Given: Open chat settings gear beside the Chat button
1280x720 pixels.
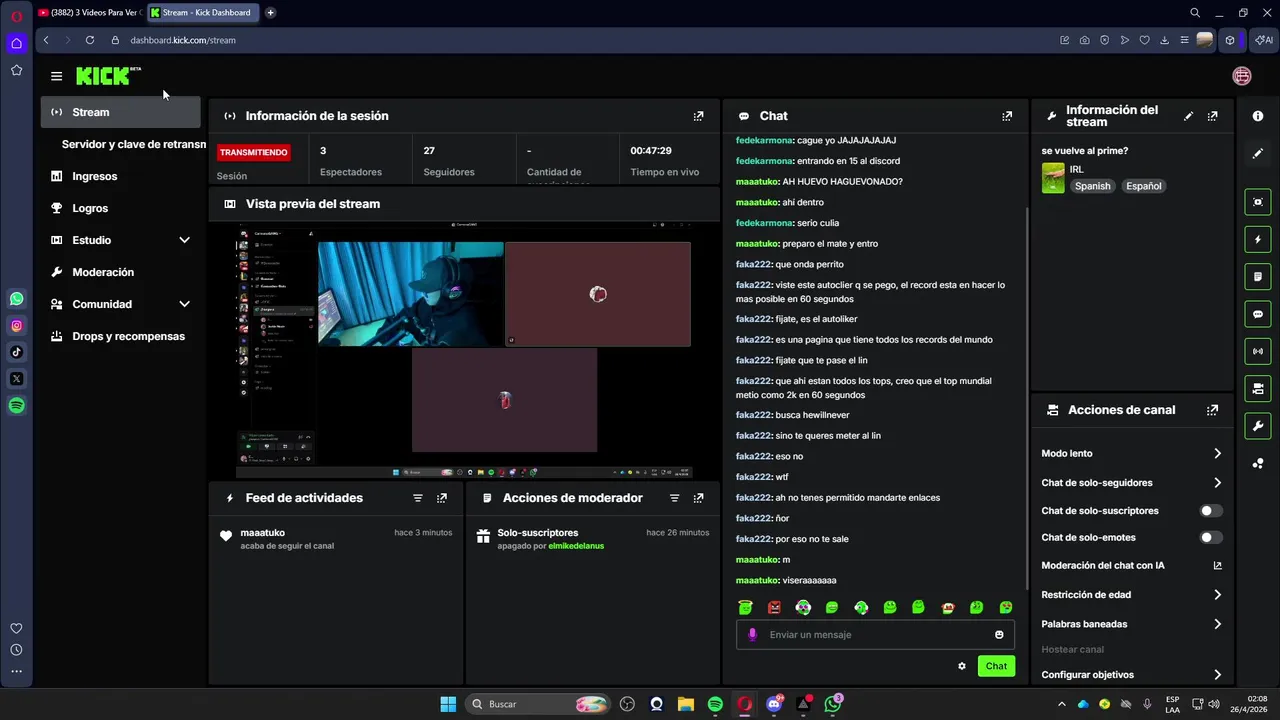Looking at the screenshot, I should (x=962, y=666).
